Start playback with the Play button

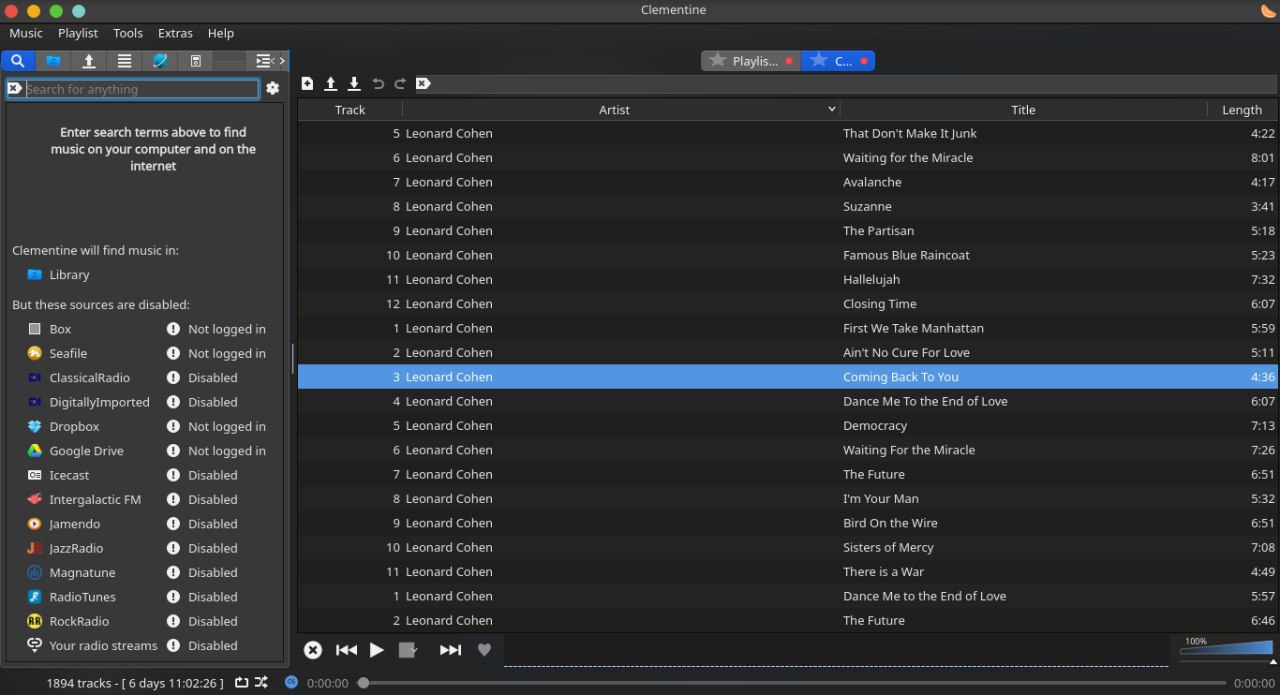point(377,650)
